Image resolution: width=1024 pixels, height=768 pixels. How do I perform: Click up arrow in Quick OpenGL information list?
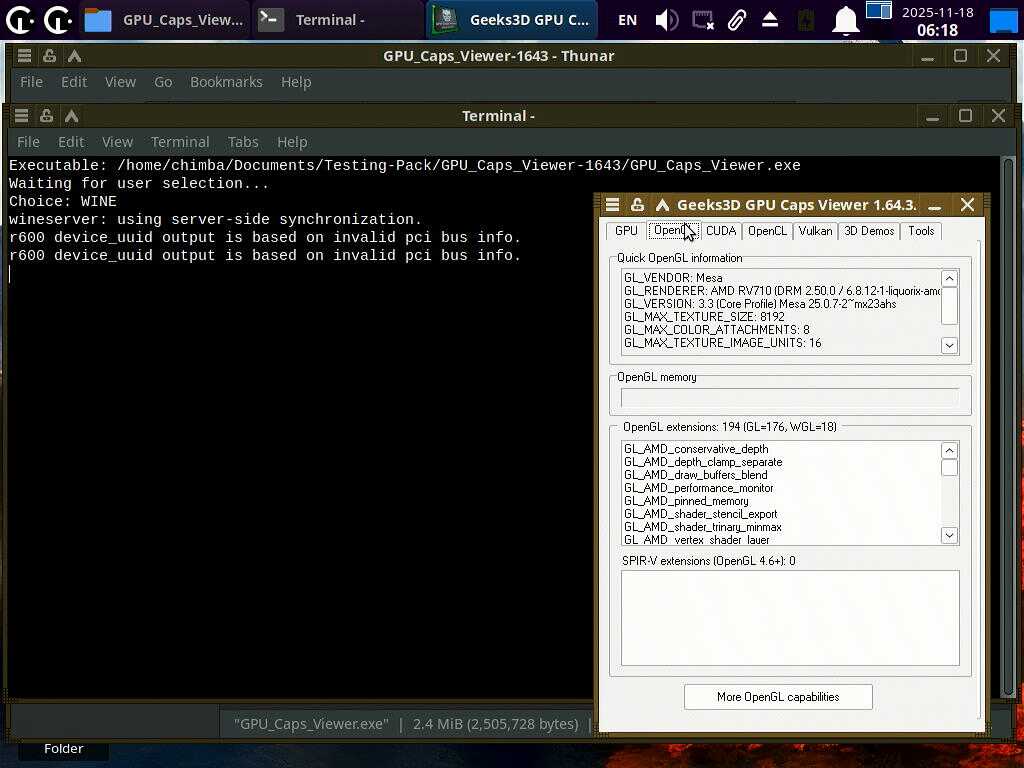point(950,278)
